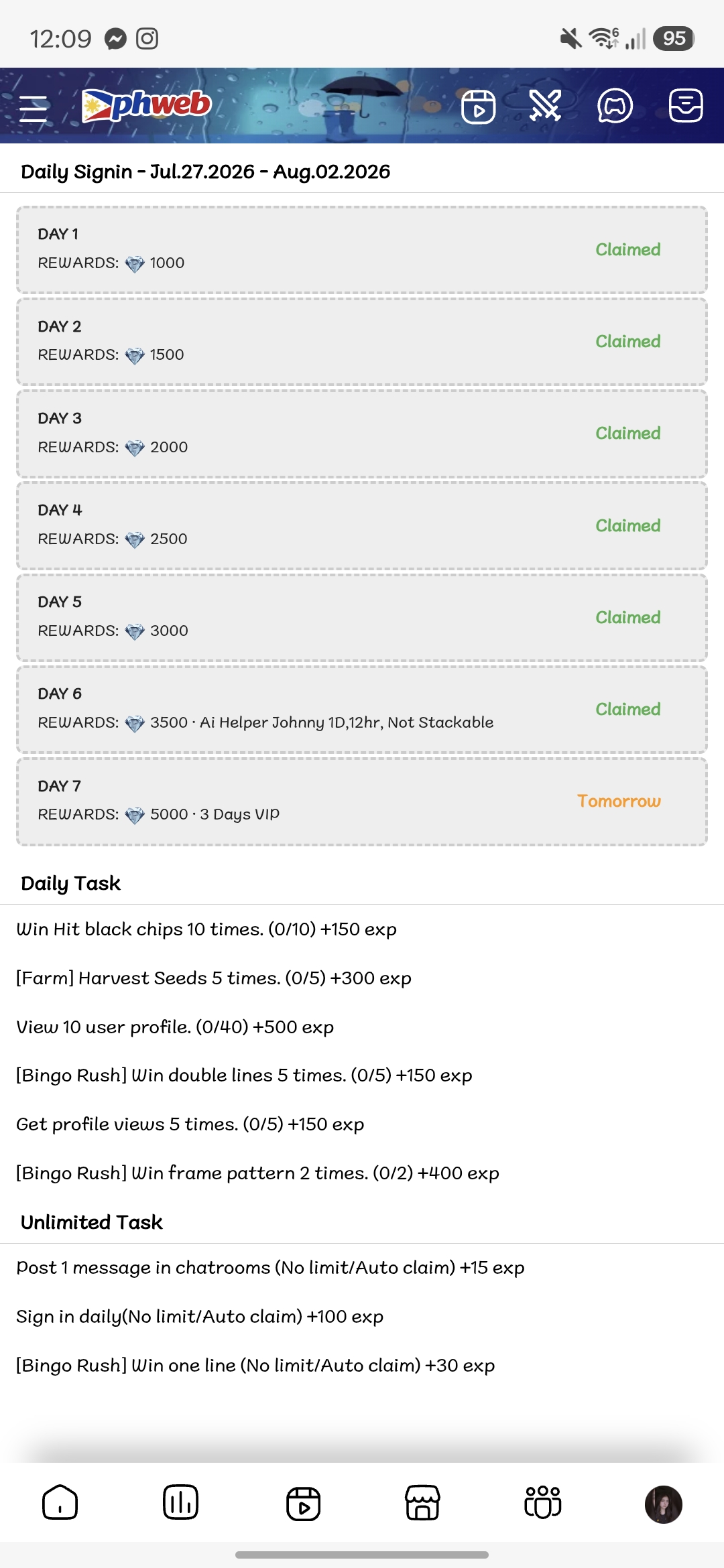
Task: Open the leaderboard chart icon
Action: 180,1502
